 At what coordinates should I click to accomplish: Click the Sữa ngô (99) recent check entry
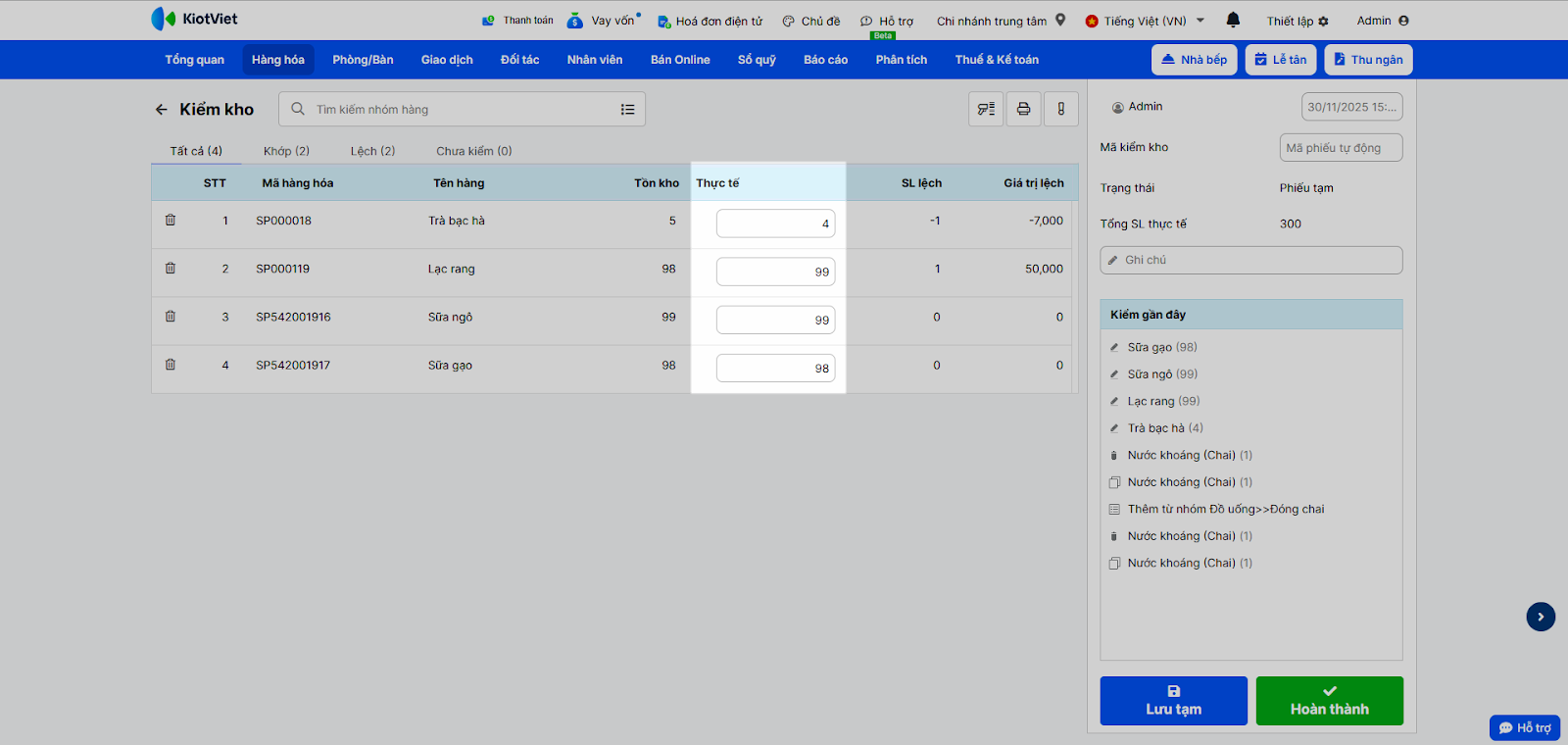point(1162,374)
